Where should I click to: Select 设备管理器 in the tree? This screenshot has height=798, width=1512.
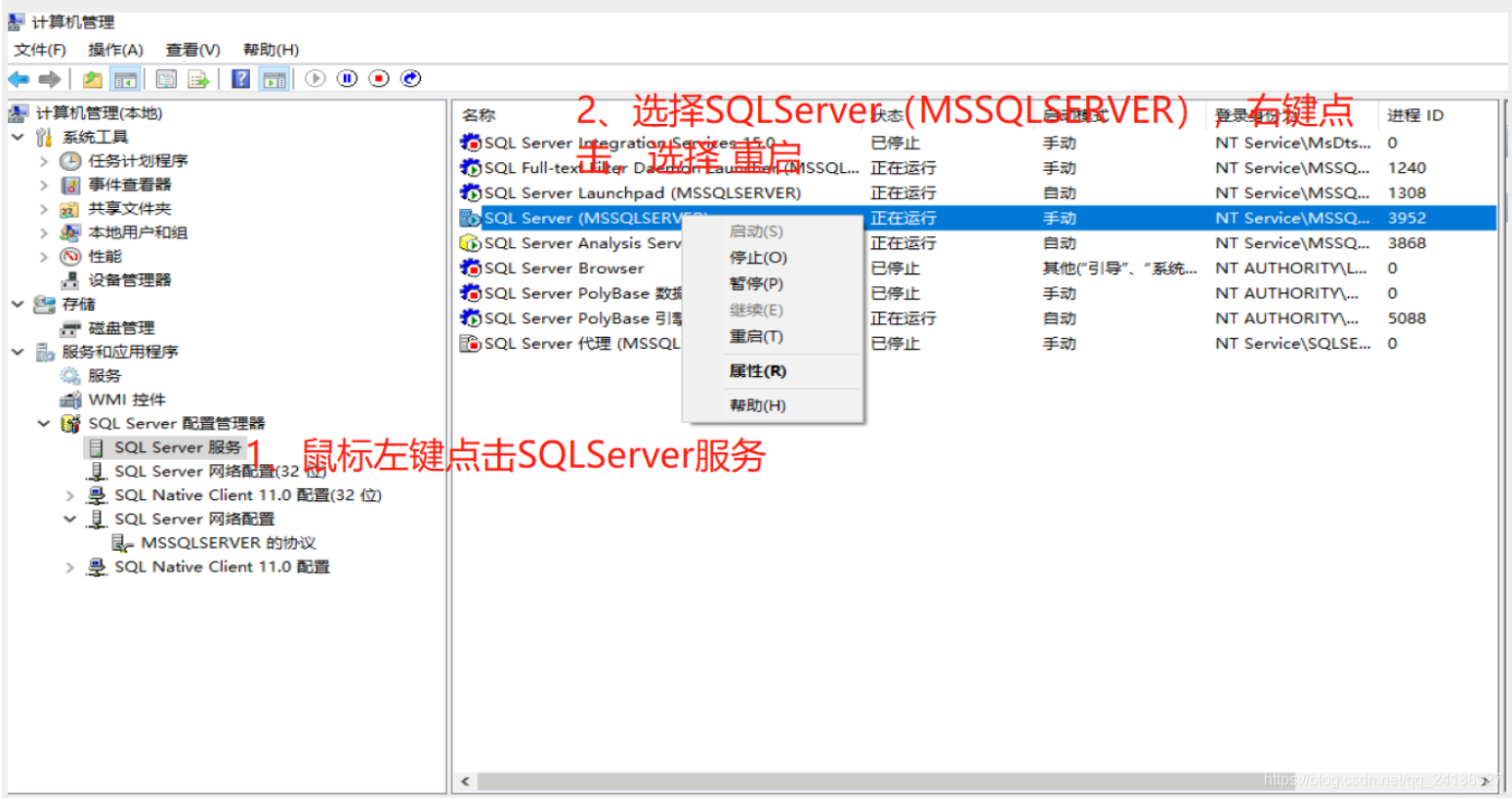(129, 280)
